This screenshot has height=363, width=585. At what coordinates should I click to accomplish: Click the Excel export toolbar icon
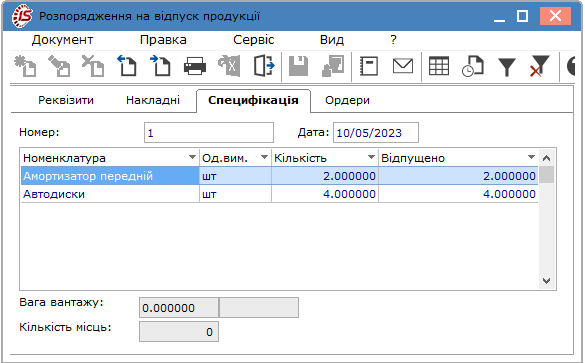pos(229,66)
